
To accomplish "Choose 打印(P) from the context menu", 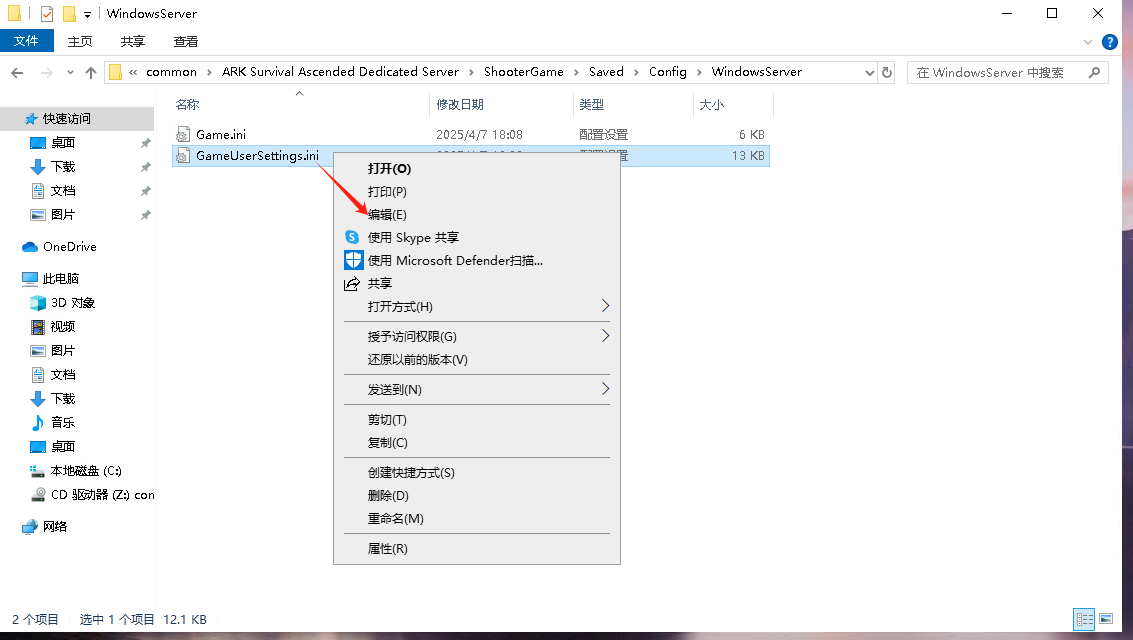I will (477, 191).
